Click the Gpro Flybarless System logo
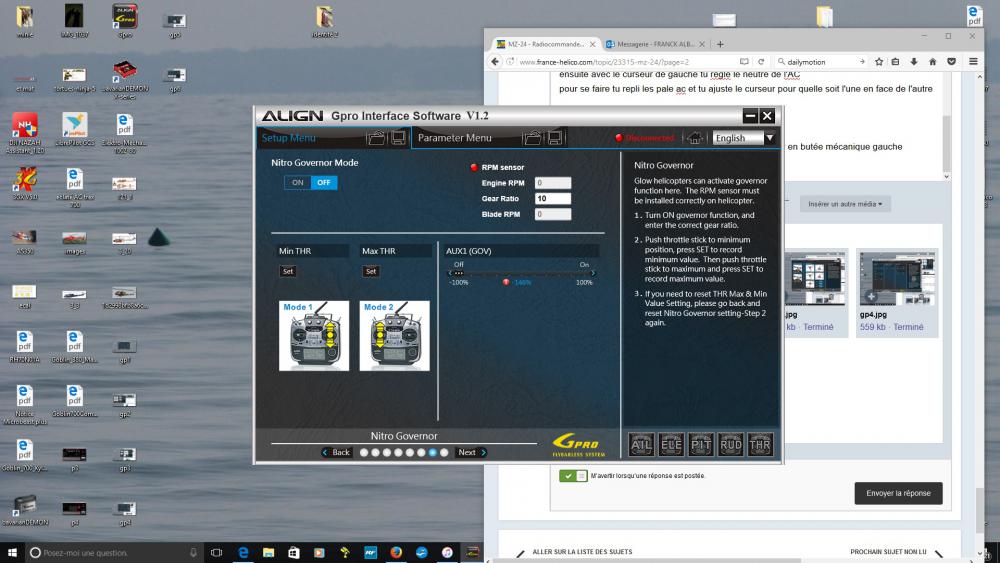The height and width of the screenshot is (563, 1000). click(x=578, y=445)
